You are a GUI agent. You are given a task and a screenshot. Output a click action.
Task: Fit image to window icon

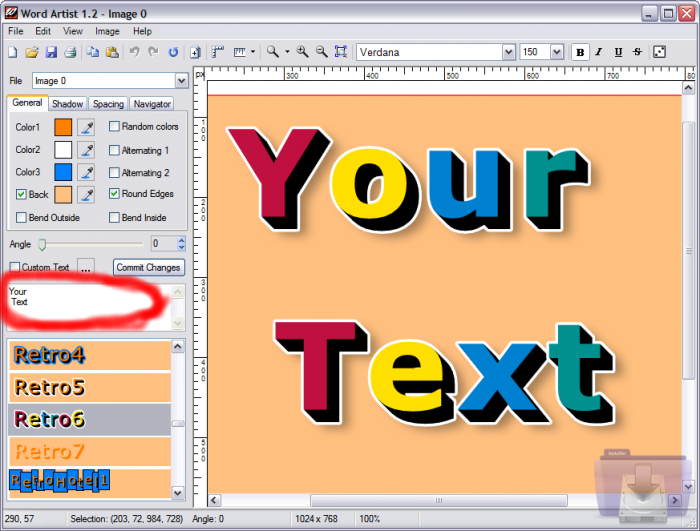[341, 52]
